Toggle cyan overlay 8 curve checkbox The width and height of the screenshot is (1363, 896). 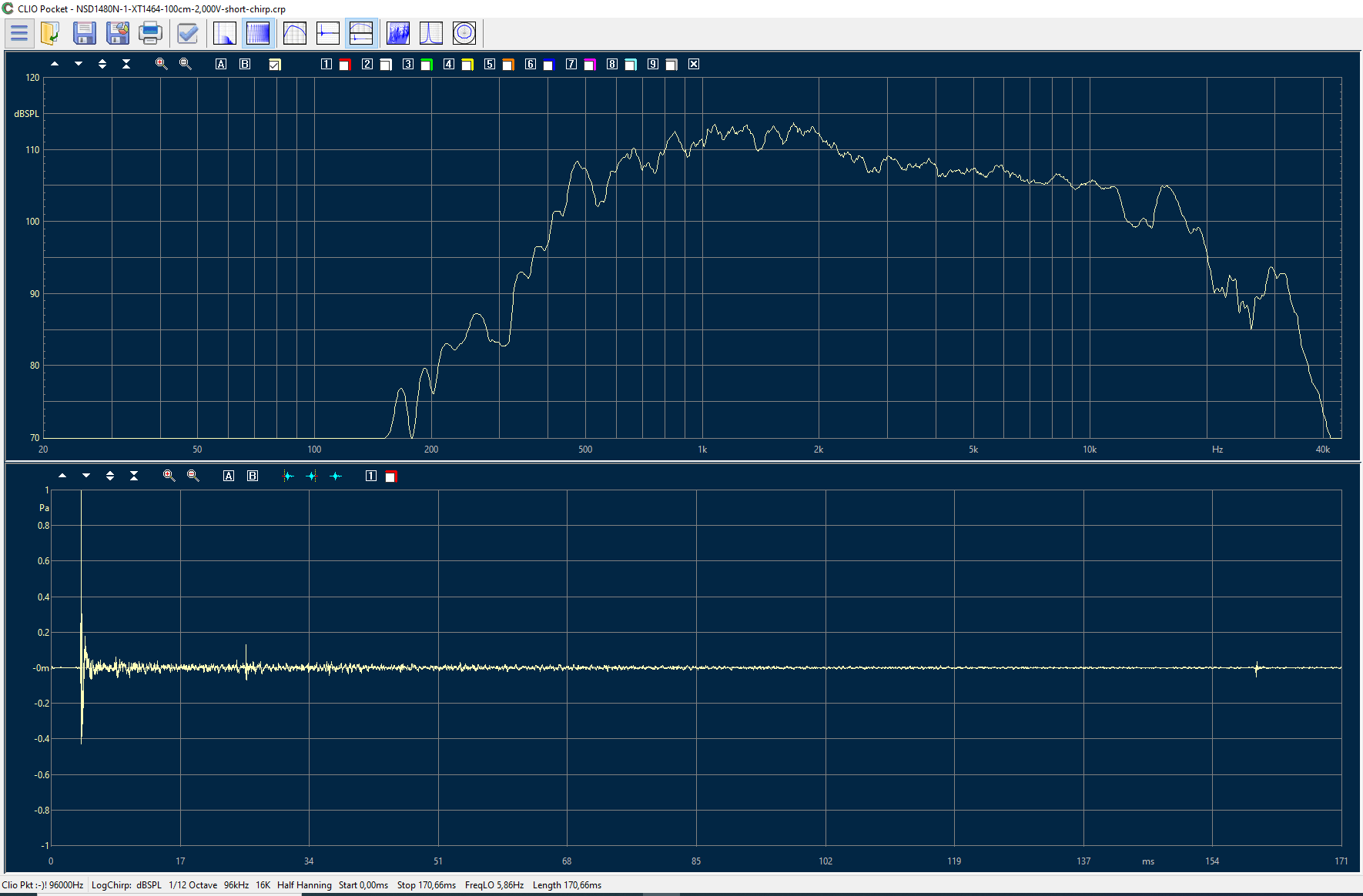[x=631, y=65]
